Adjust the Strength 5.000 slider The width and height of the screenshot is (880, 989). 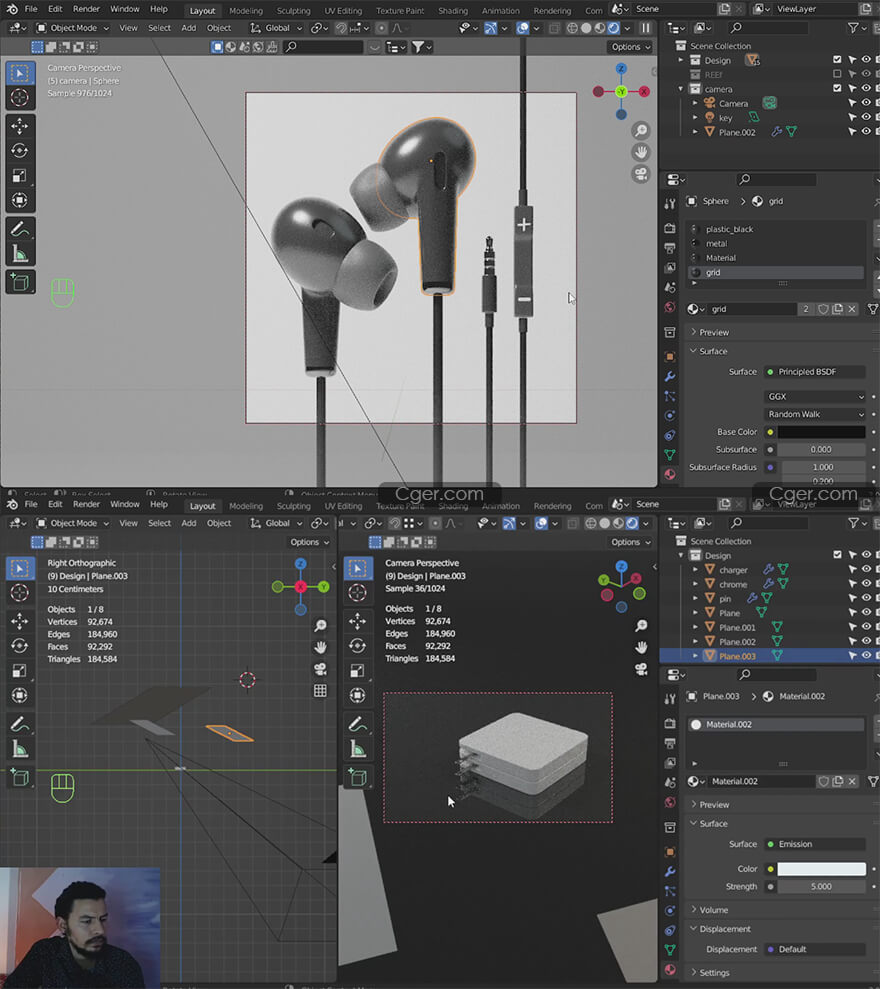coord(821,886)
